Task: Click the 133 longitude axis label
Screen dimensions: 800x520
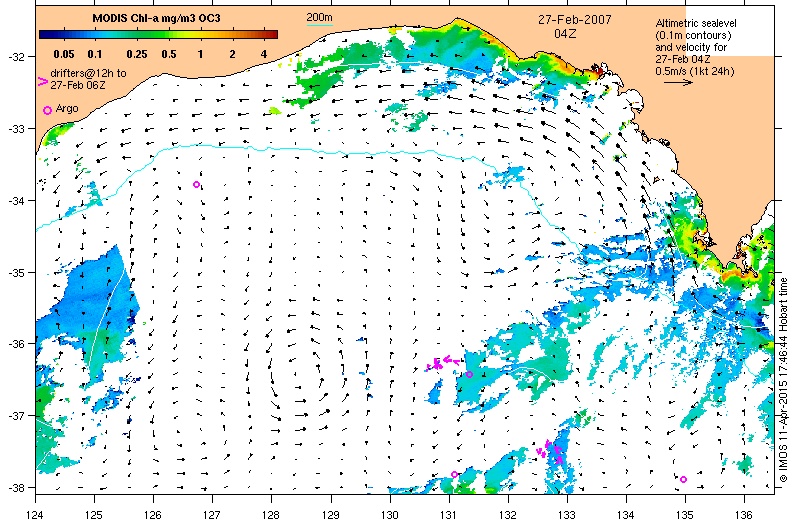Action: pyautogui.click(x=567, y=514)
